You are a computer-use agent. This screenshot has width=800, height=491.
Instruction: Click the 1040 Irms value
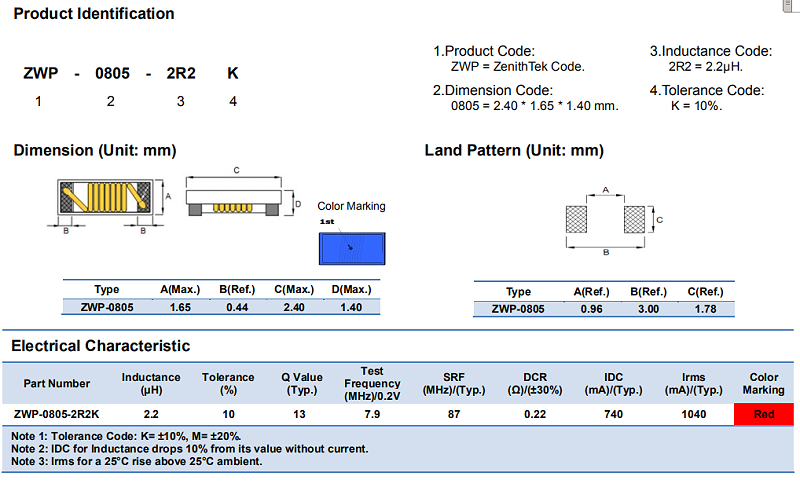click(694, 414)
